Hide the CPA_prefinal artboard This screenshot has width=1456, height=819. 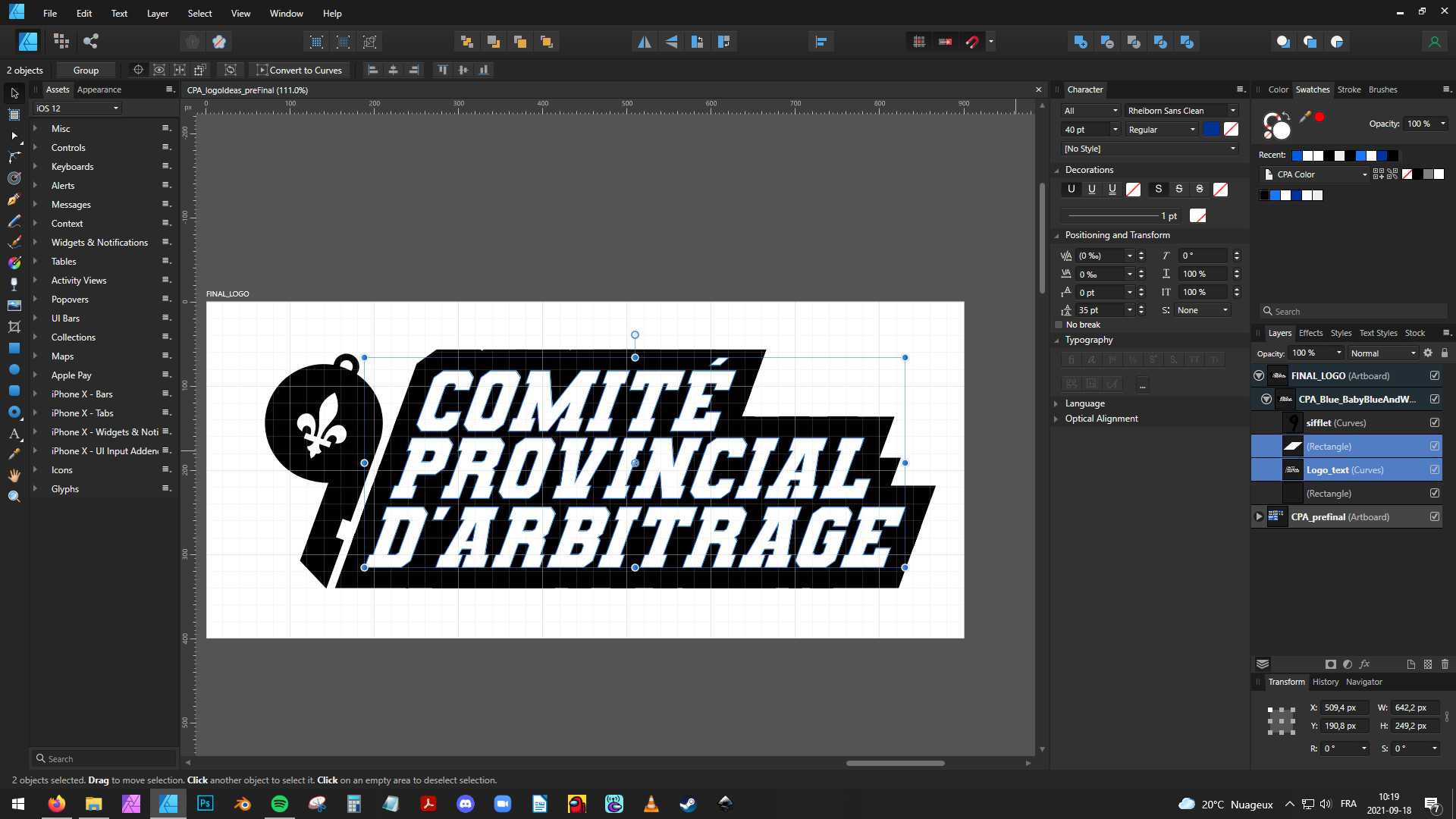1435,516
